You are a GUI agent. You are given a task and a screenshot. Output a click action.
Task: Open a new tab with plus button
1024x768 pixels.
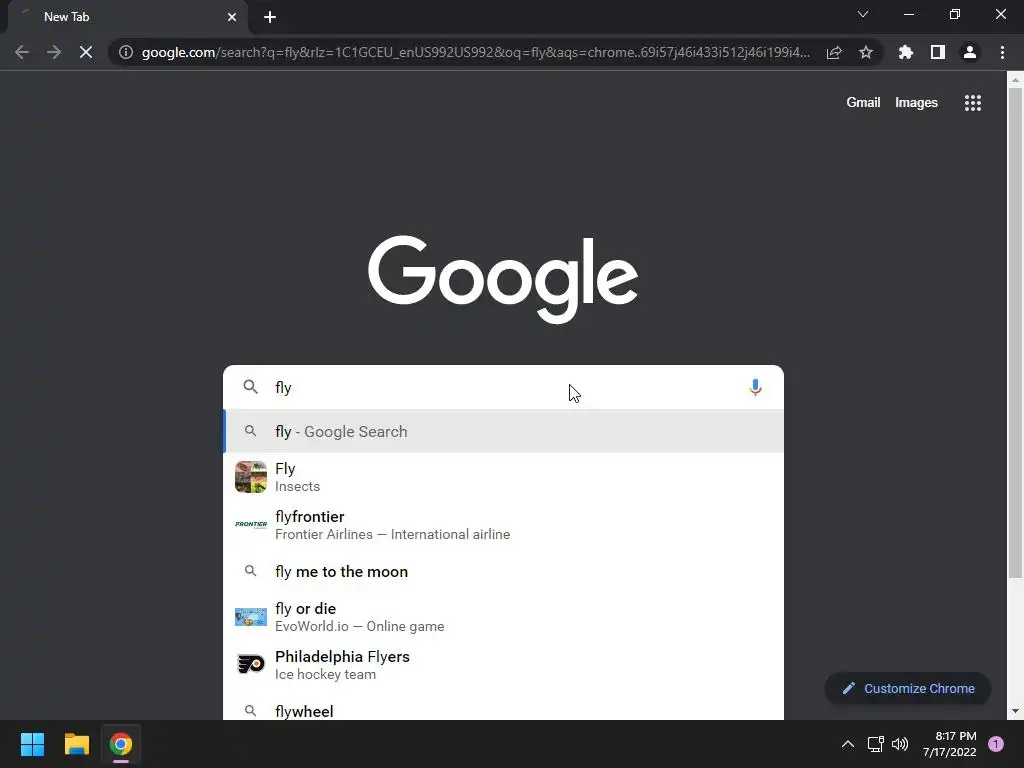270,17
